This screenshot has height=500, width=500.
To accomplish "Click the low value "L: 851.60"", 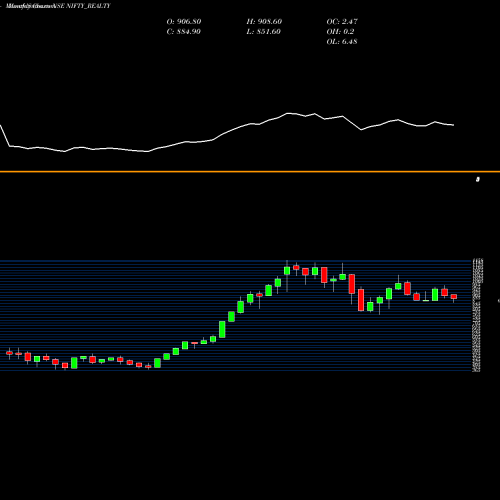I will (x=264, y=32).
